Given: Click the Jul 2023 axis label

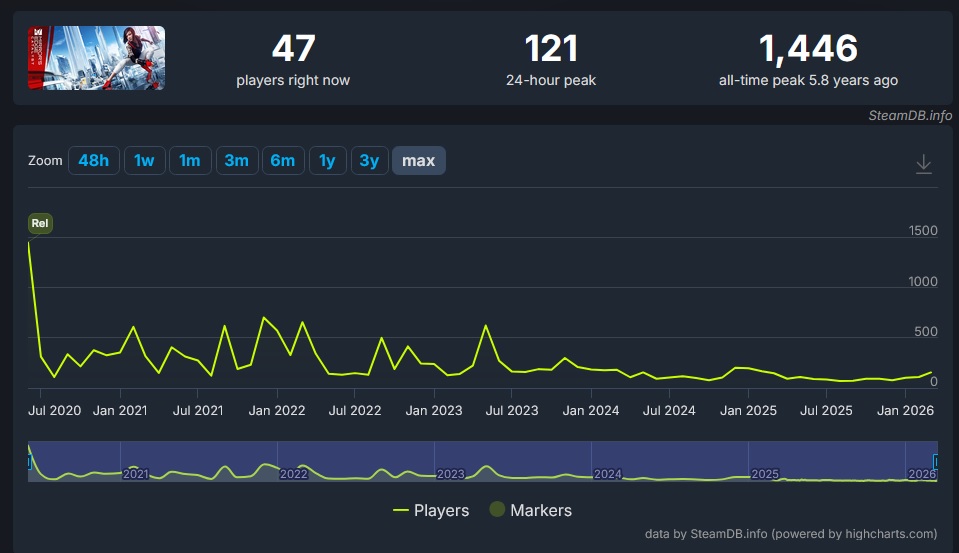Looking at the screenshot, I should [512, 410].
